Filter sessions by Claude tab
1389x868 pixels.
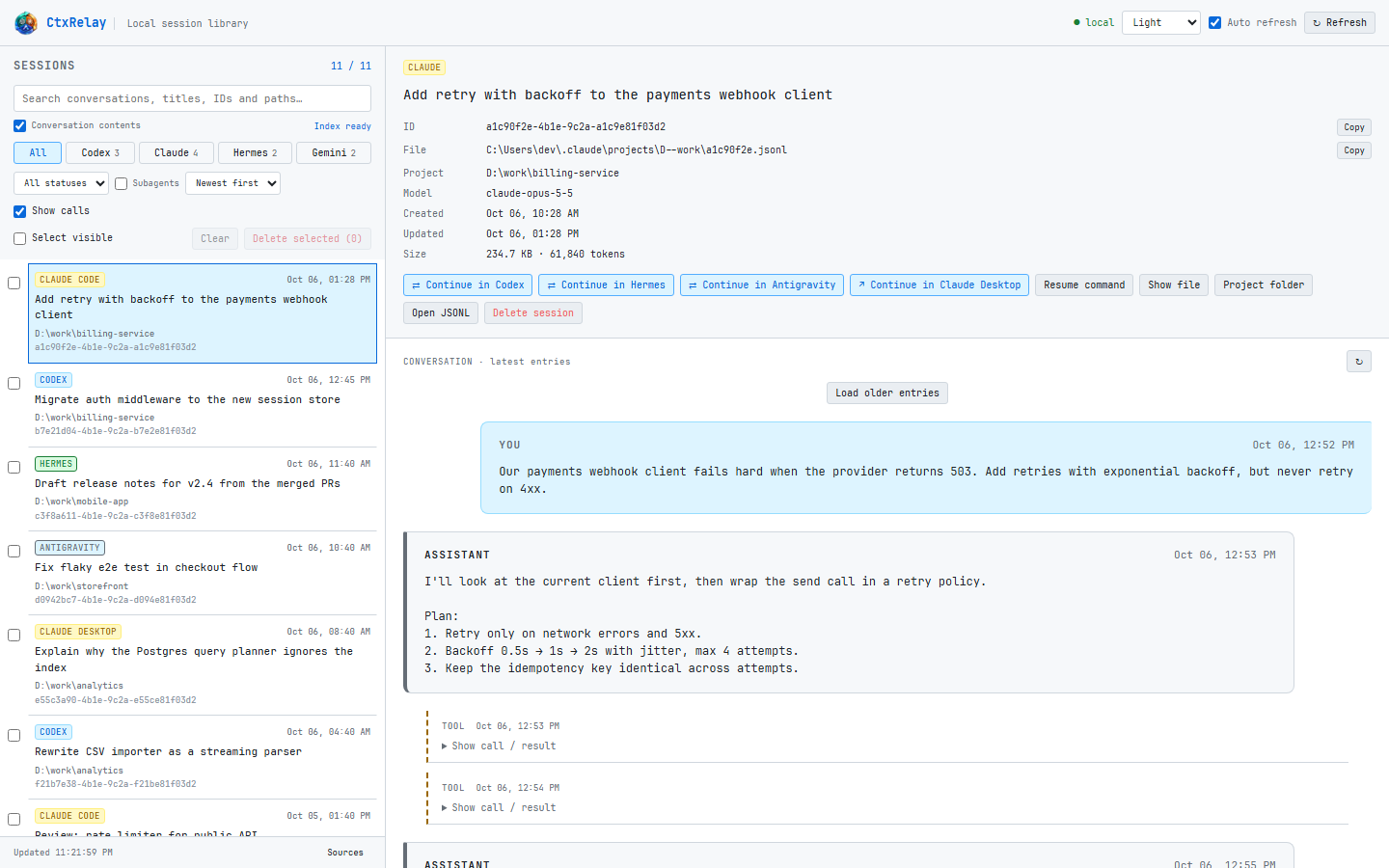(x=176, y=152)
